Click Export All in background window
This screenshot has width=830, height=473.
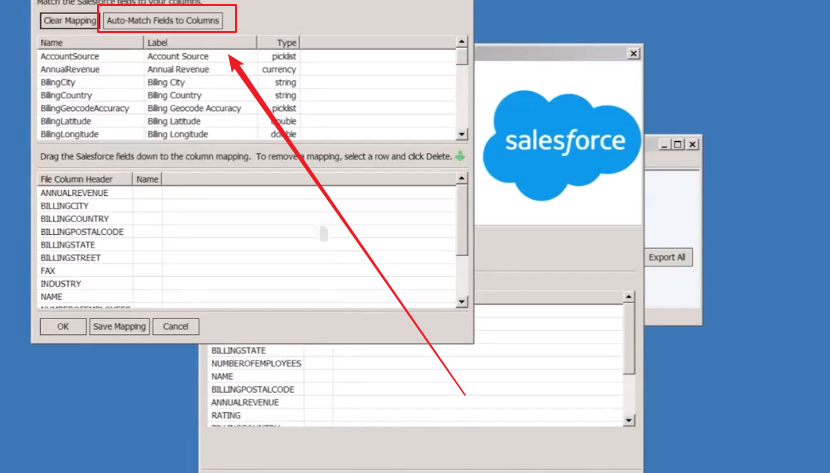click(667, 257)
